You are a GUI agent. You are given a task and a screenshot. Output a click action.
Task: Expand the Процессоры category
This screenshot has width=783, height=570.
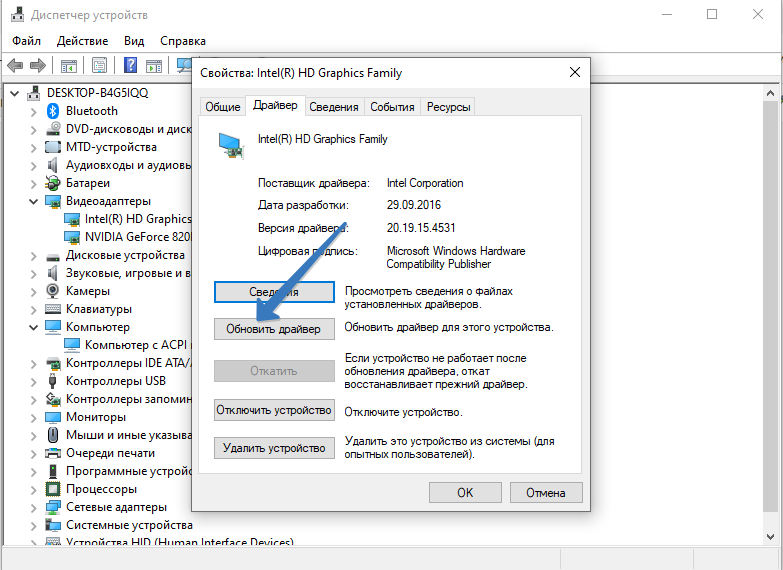coord(33,489)
